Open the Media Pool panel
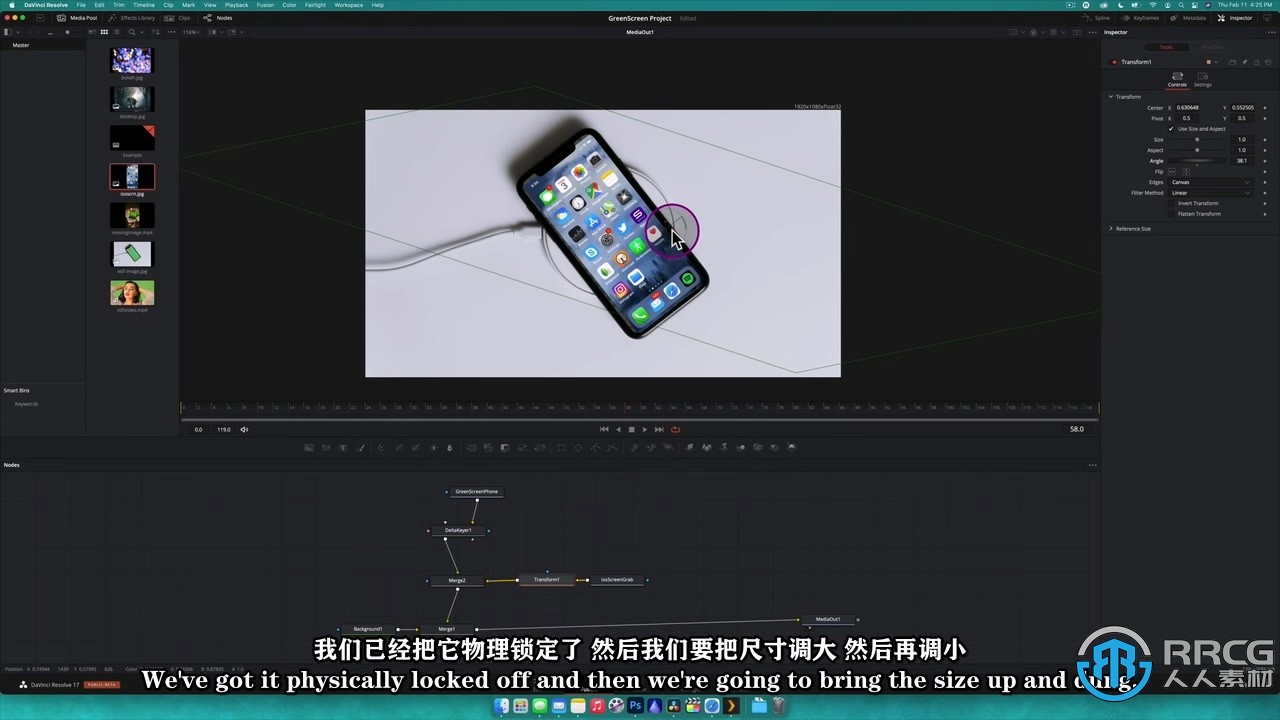This screenshot has width=1280, height=720. tap(78, 18)
